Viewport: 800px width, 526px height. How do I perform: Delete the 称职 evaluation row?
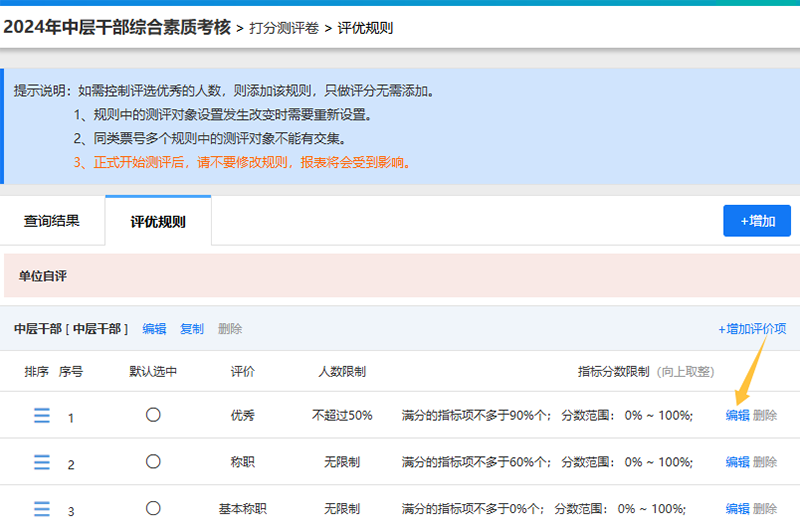click(x=765, y=462)
